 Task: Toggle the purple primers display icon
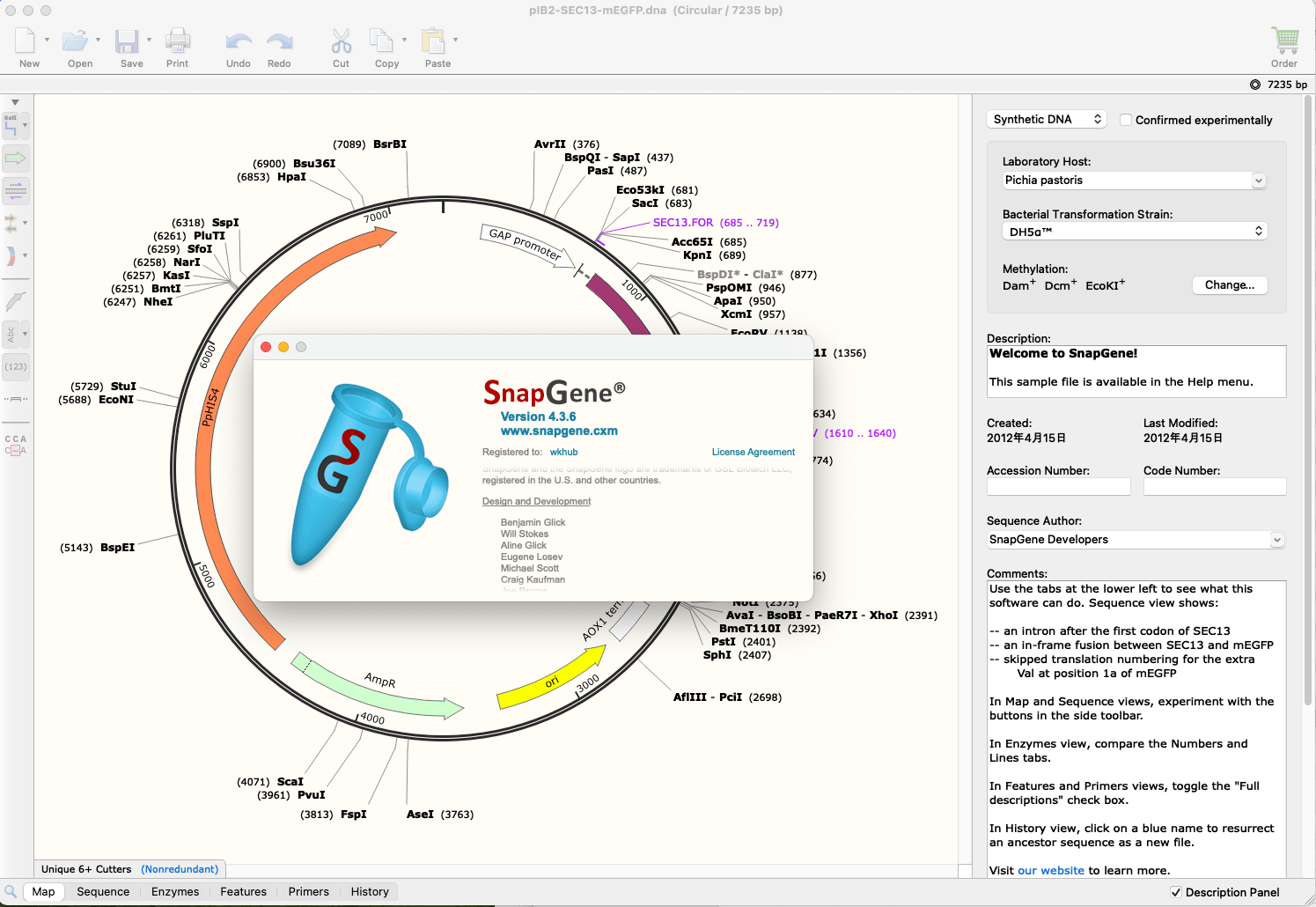(x=16, y=190)
